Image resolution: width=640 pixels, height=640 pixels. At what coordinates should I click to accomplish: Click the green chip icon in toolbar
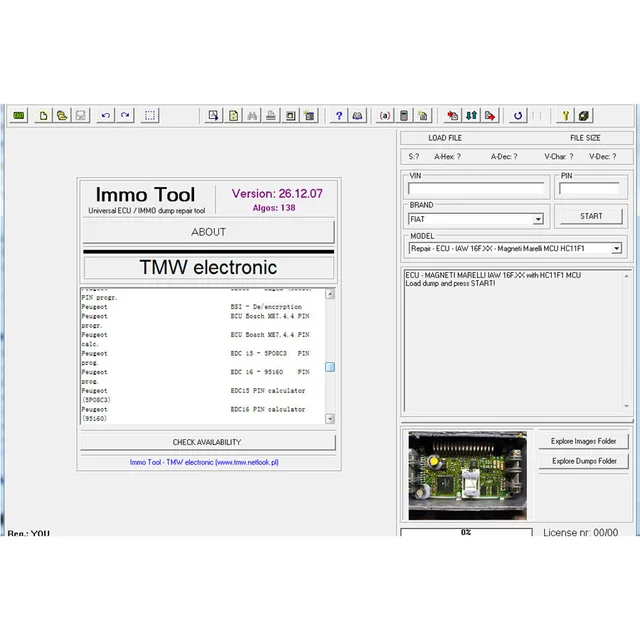[x=18, y=116]
